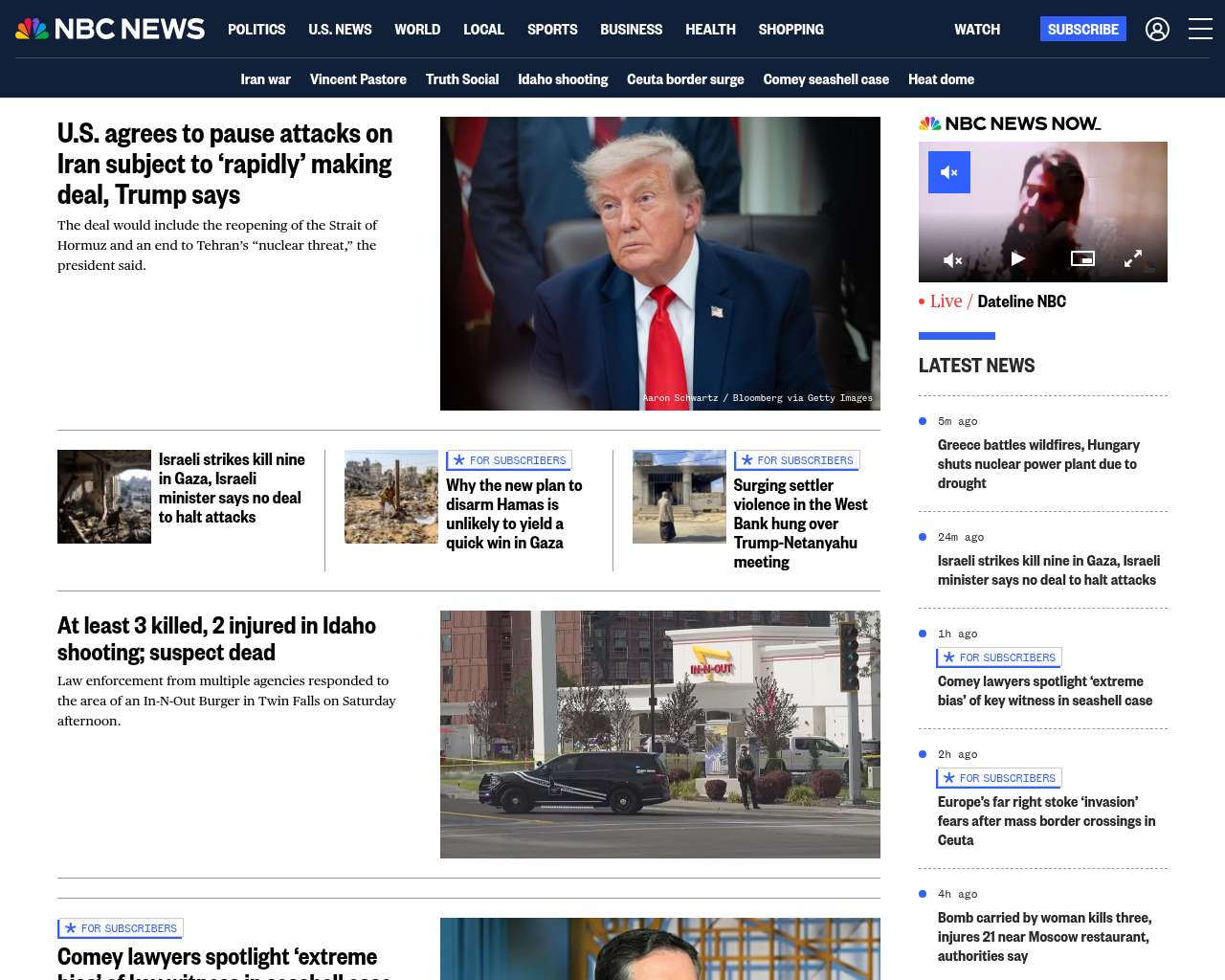The width and height of the screenshot is (1225, 980).
Task: Read latest news: Greece battles wildfires
Action: point(1038,464)
